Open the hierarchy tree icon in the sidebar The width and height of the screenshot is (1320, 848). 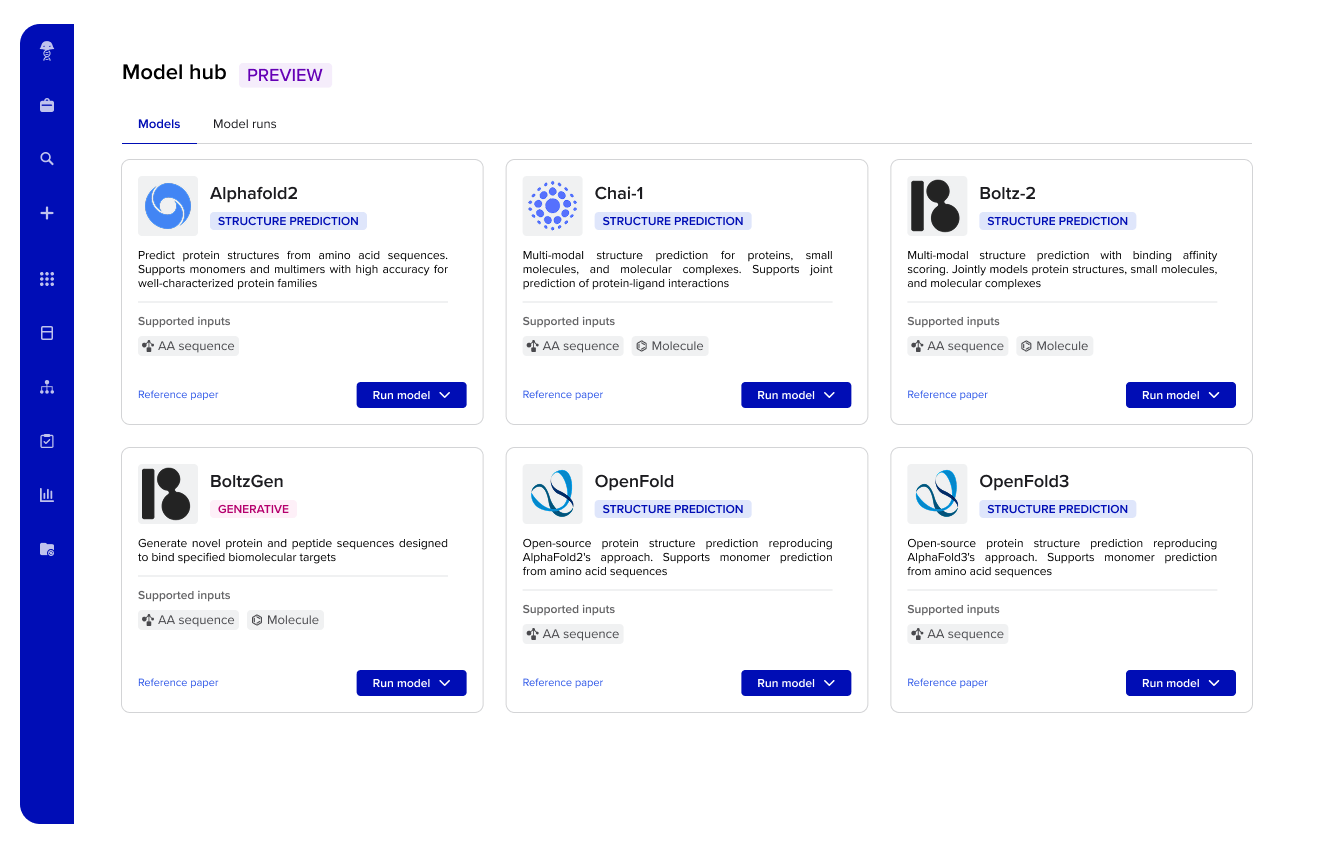pyautogui.click(x=47, y=387)
